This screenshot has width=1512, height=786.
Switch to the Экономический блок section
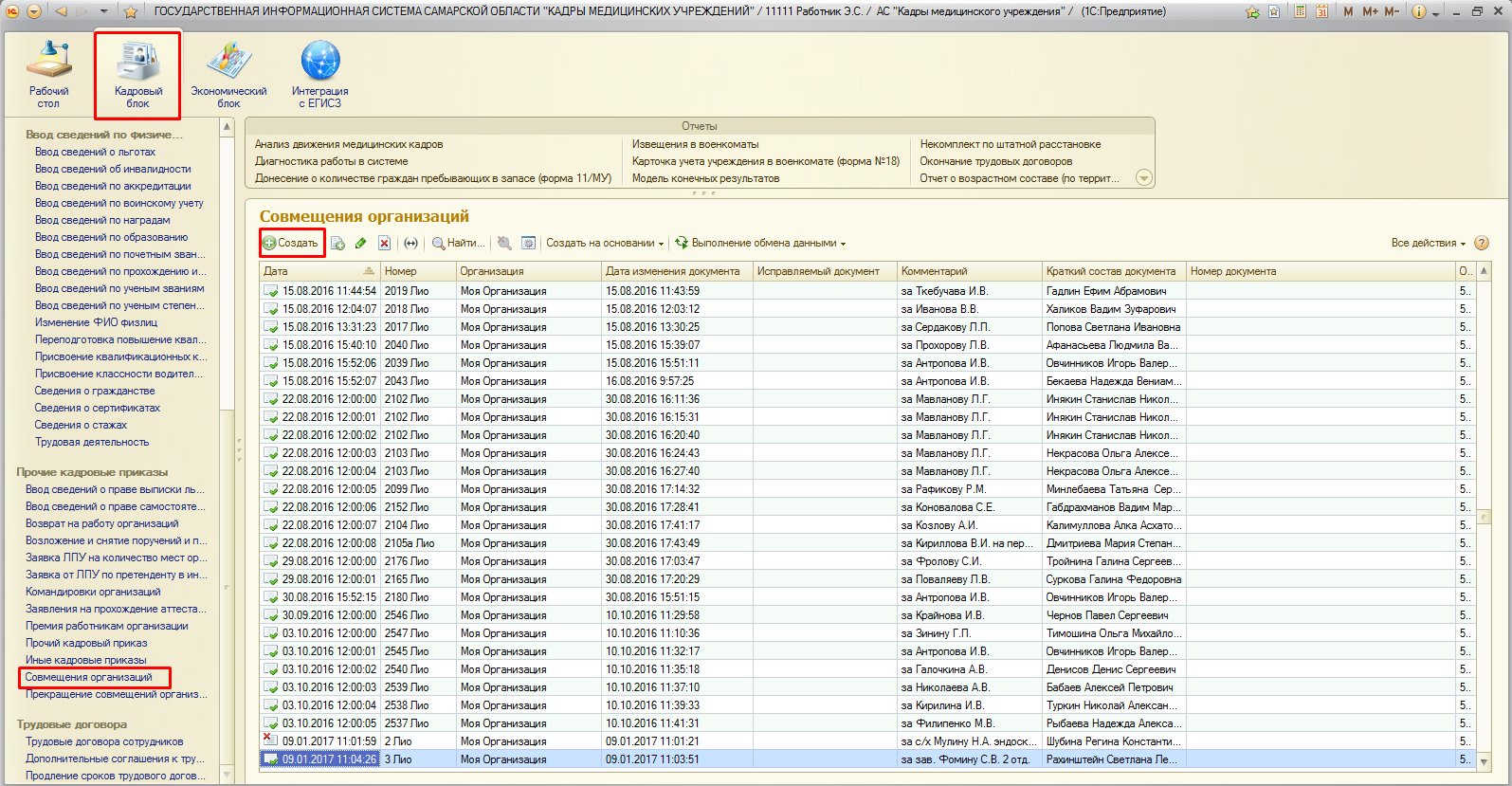pos(228,76)
